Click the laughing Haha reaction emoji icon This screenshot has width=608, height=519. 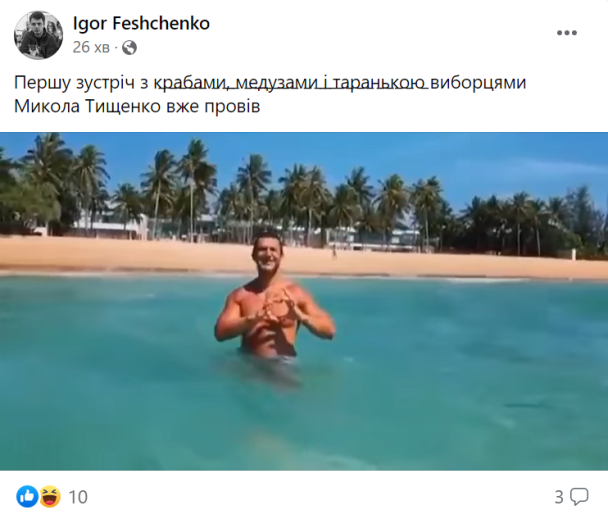pyautogui.click(x=50, y=497)
